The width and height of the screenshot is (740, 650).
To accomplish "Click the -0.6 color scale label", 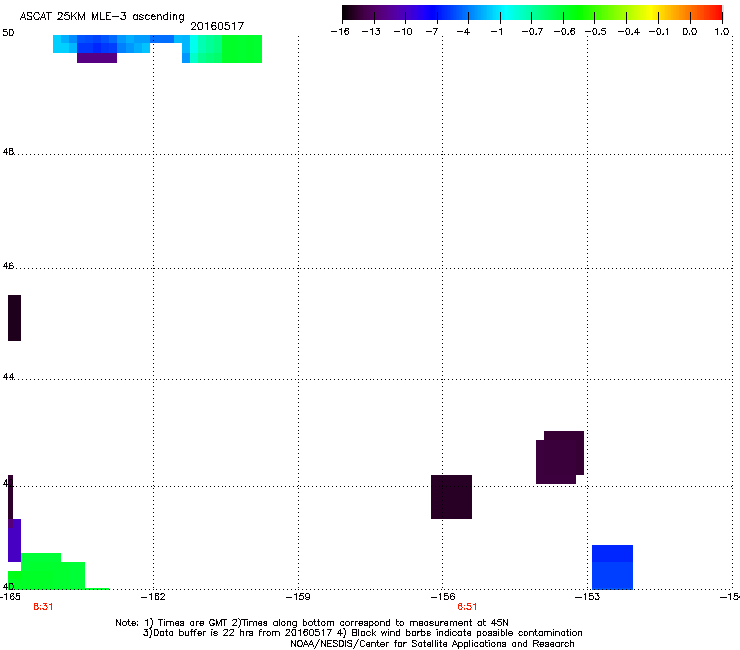I will tap(564, 32).
